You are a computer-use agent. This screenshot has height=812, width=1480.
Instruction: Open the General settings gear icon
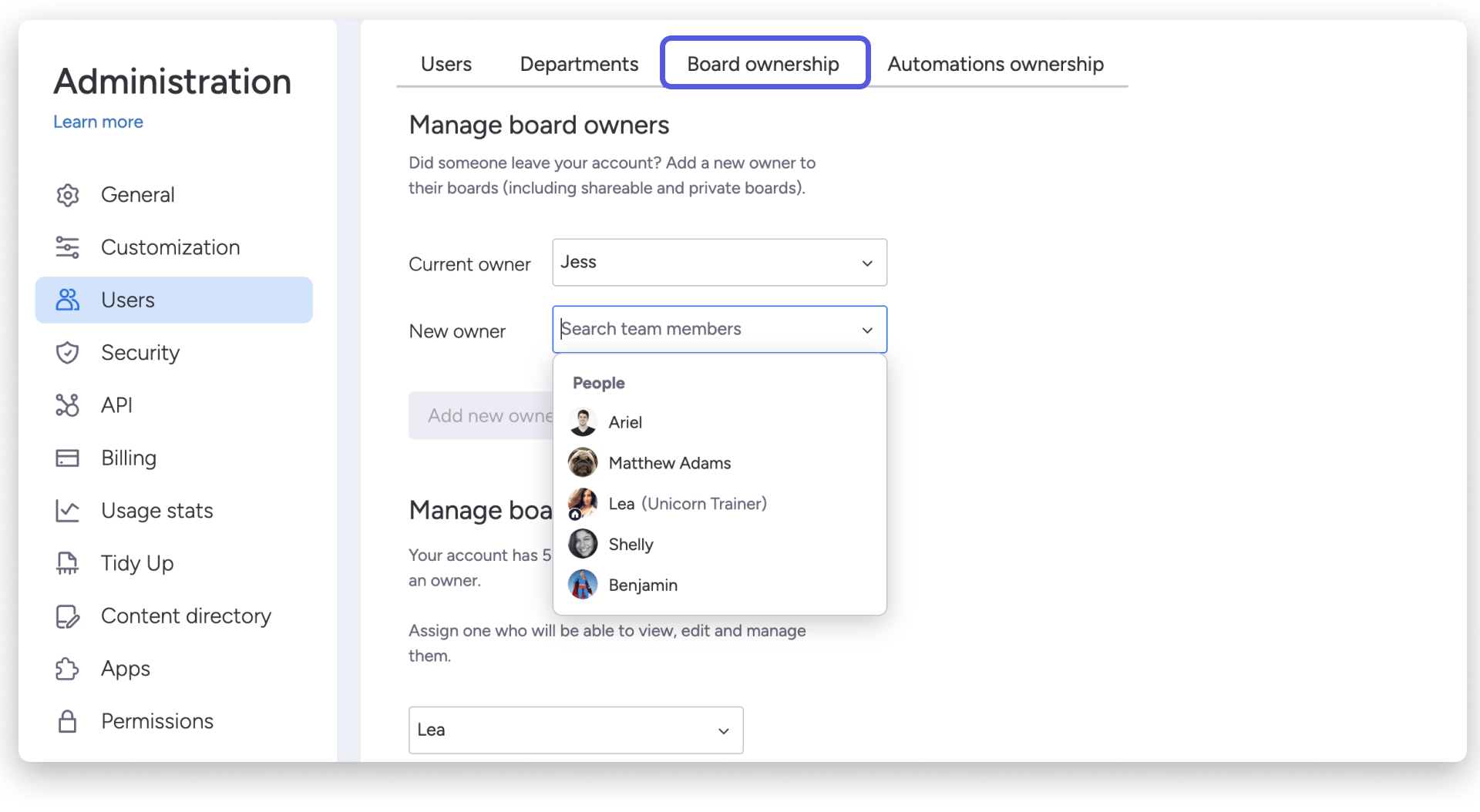[x=68, y=195]
